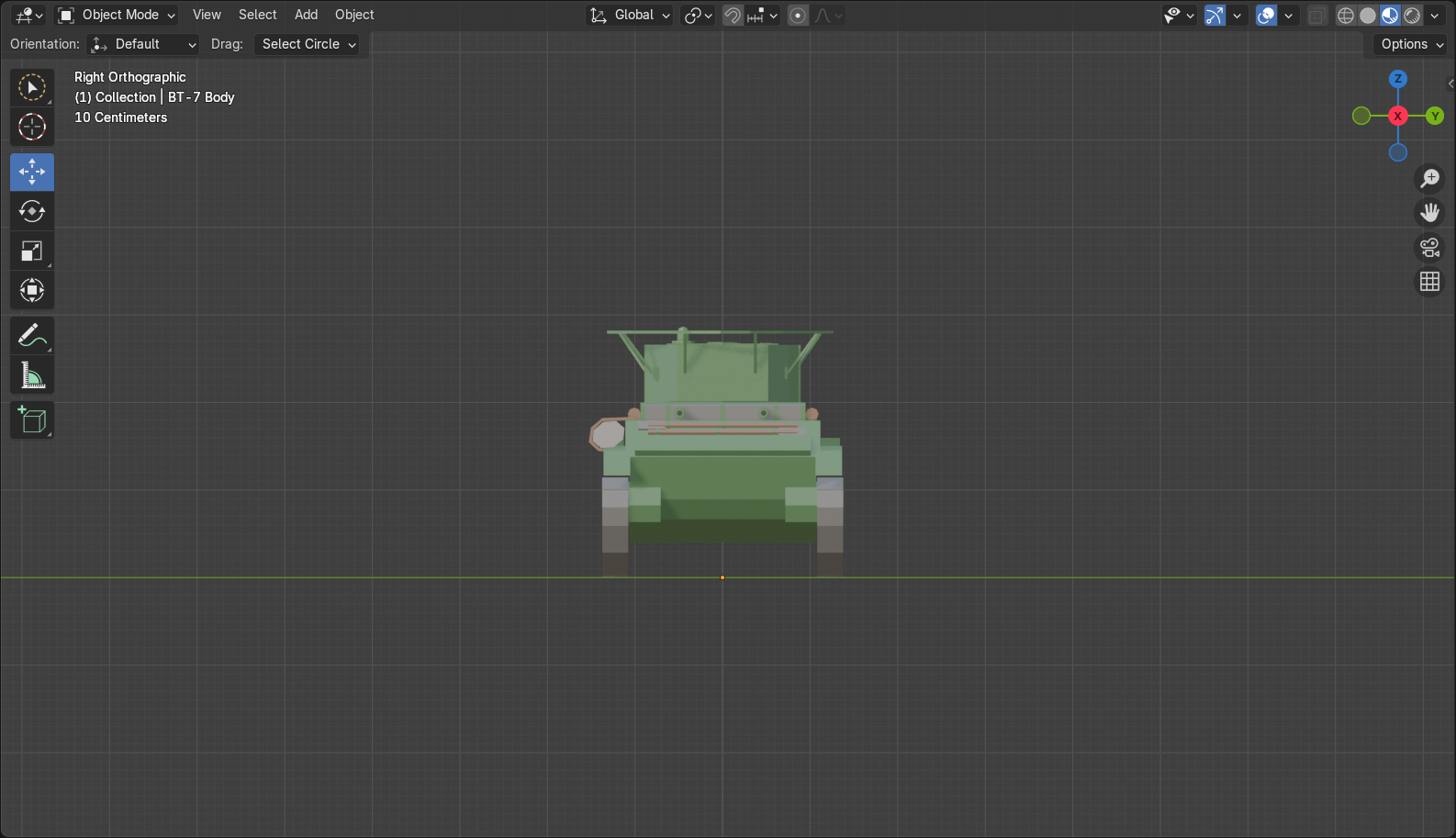Open the View menu
The image size is (1456, 838).
coord(207,15)
